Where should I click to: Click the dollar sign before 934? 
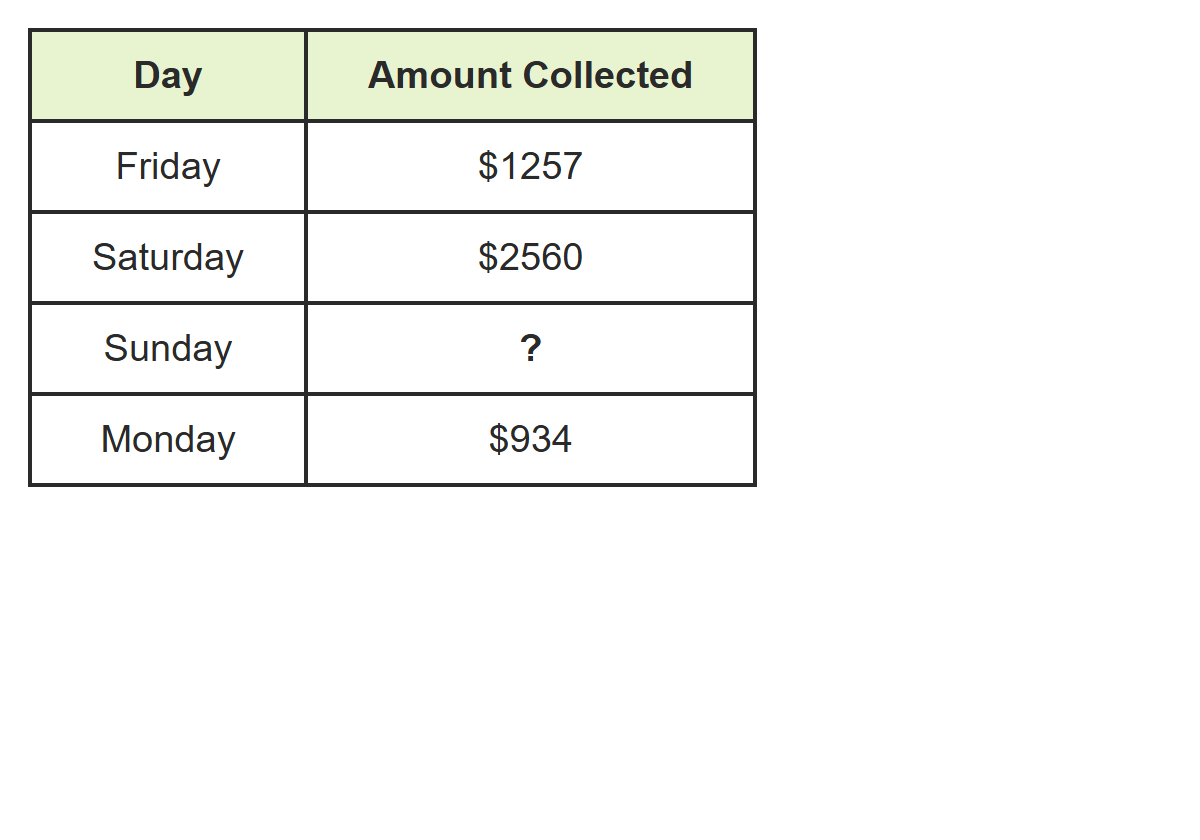pyautogui.click(x=498, y=439)
